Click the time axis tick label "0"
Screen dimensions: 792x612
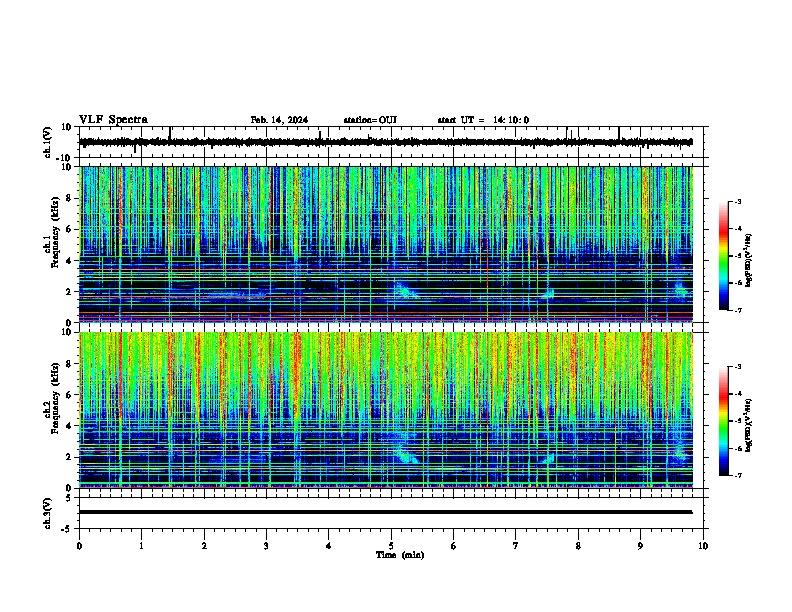[x=79, y=546]
